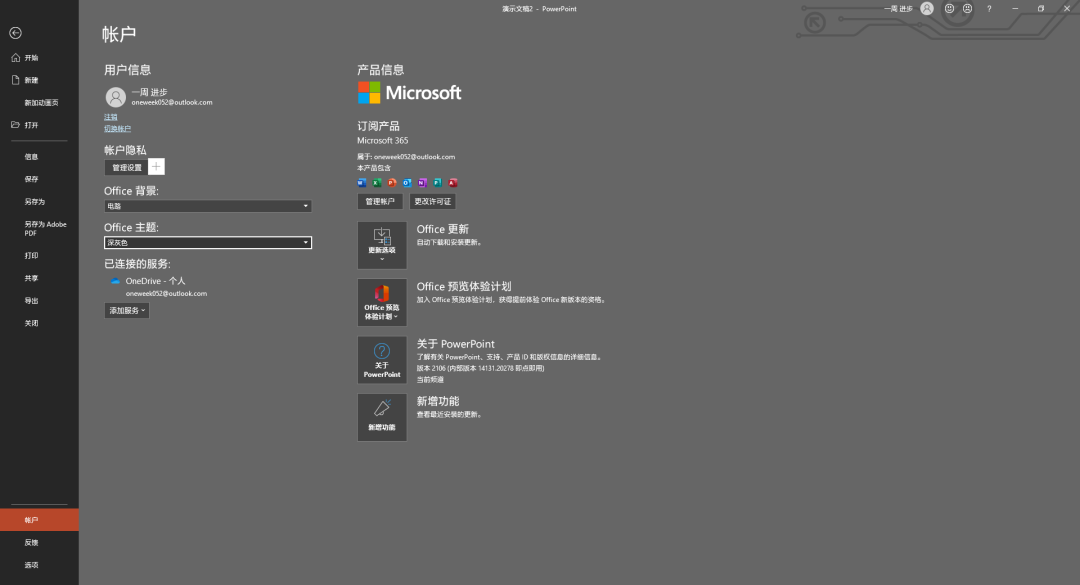Expand the 添加服务 dropdown button
Screen dimensions: 1080x585
click(127, 311)
